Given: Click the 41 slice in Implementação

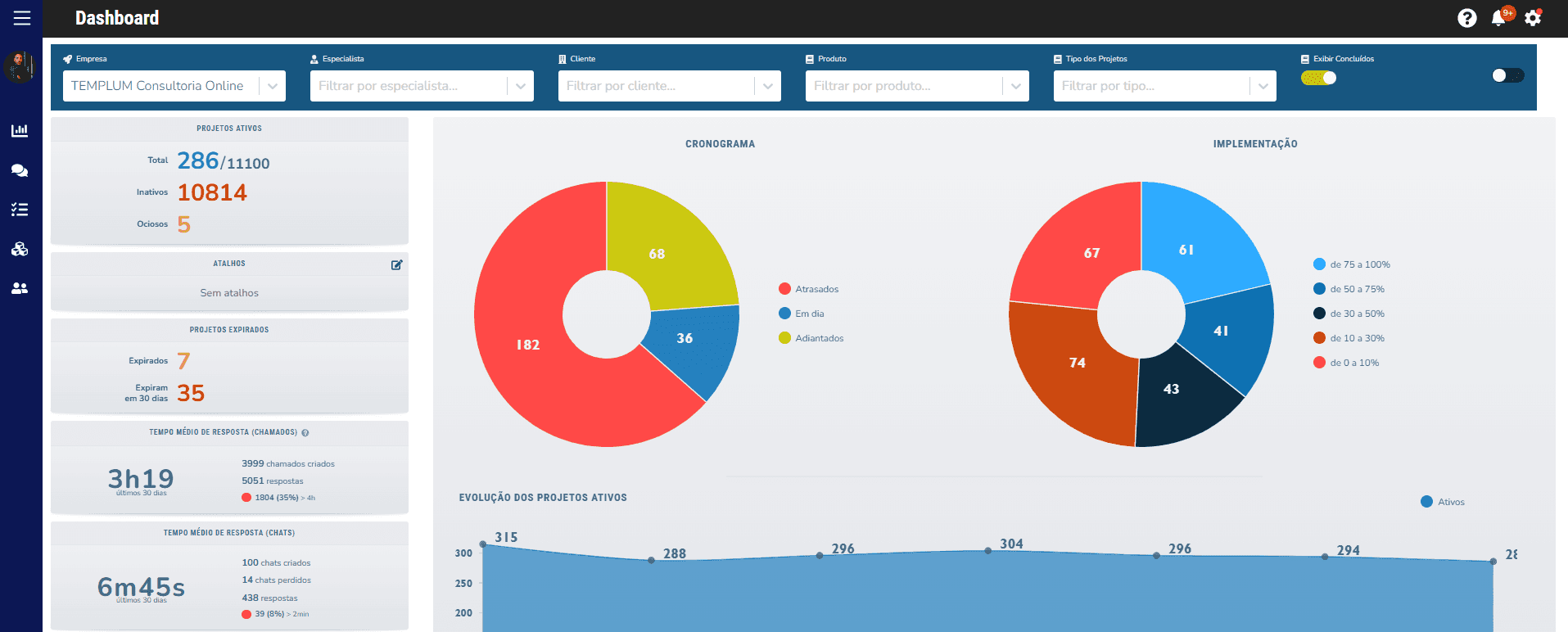Looking at the screenshot, I should [x=1221, y=331].
